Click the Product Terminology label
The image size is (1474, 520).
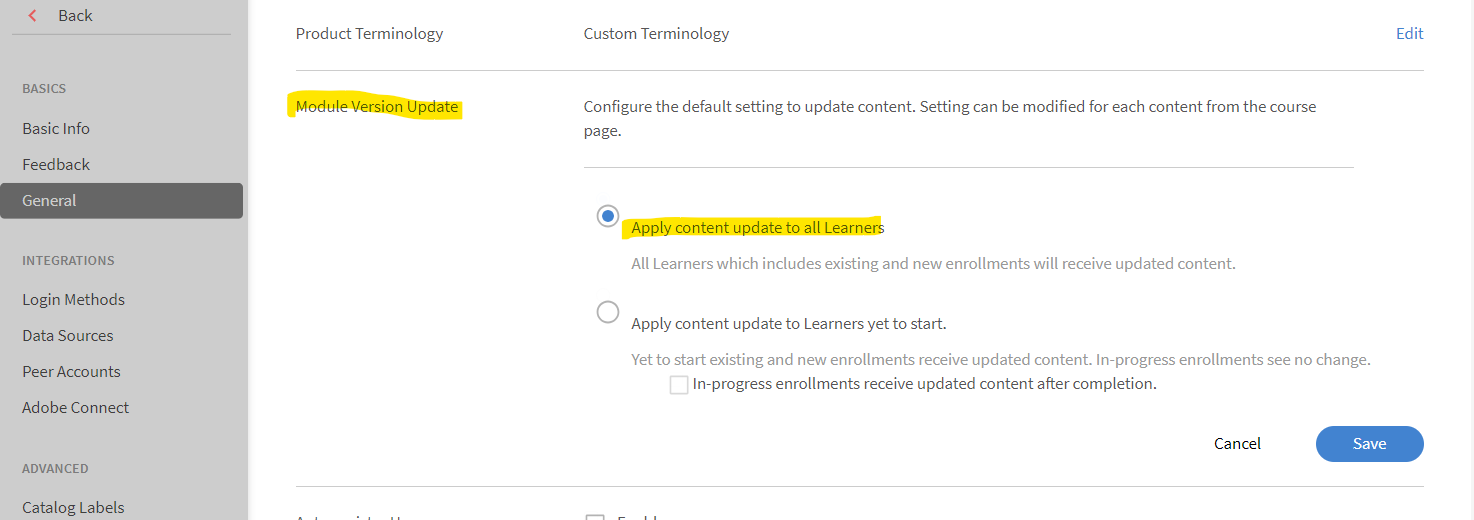click(369, 34)
